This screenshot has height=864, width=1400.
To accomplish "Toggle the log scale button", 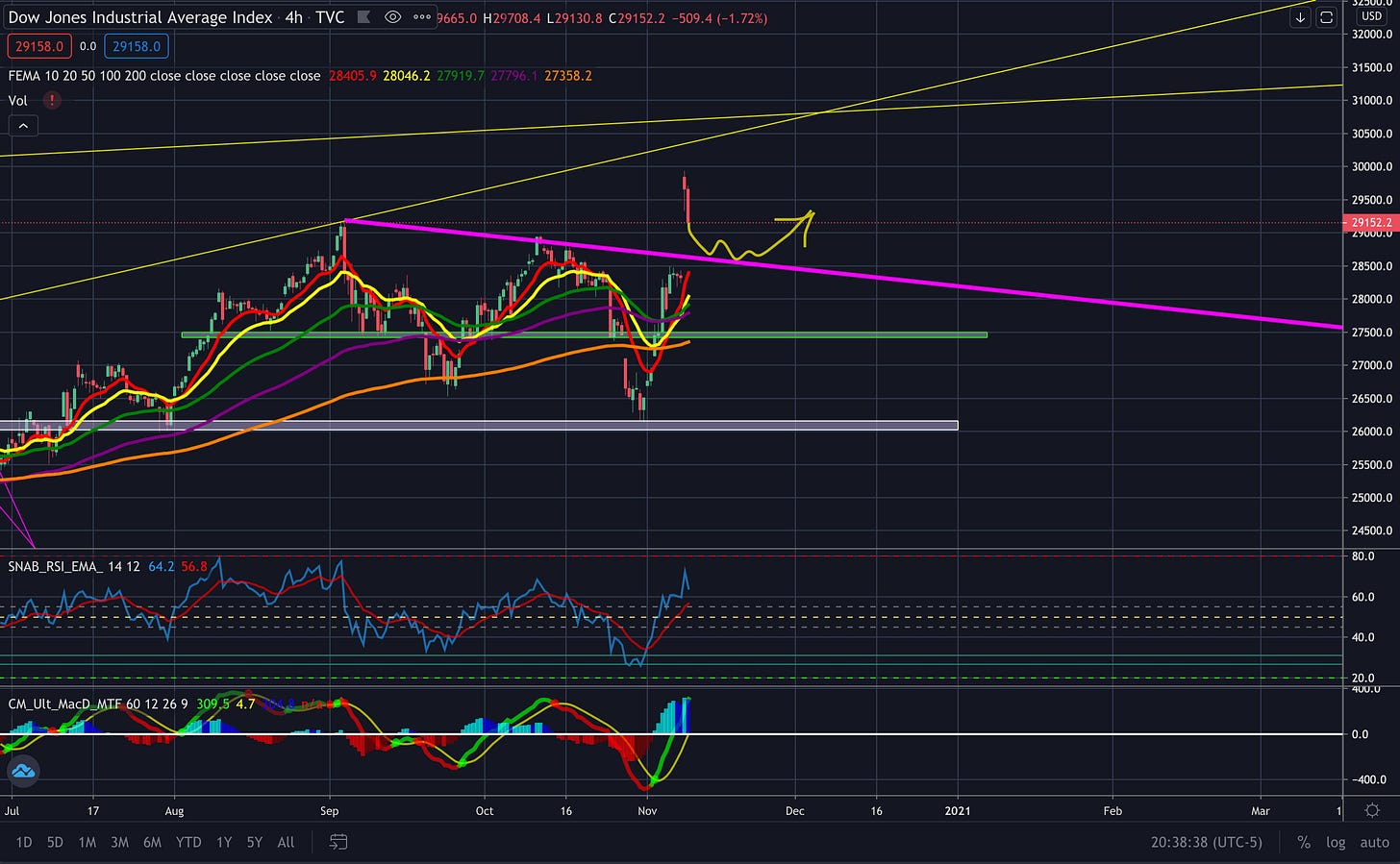I will (x=1336, y=842).
